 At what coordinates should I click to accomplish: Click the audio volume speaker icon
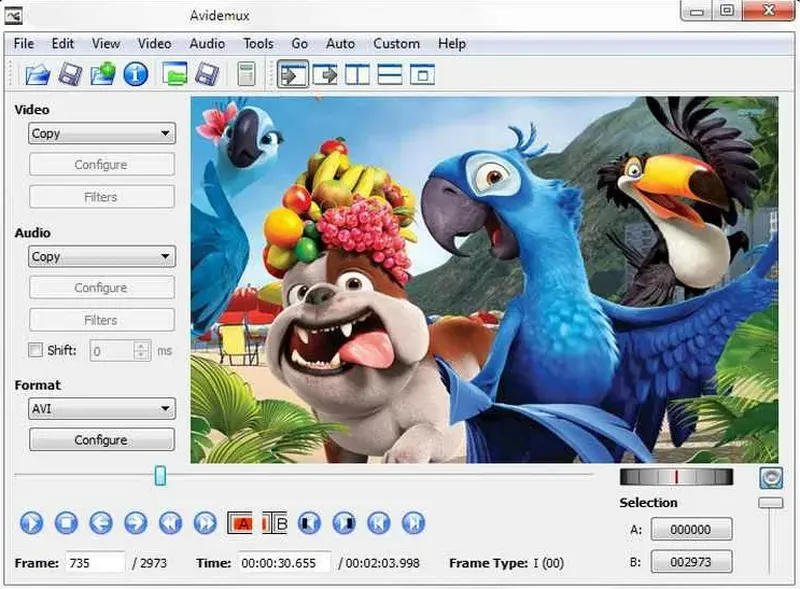point(770,478)
